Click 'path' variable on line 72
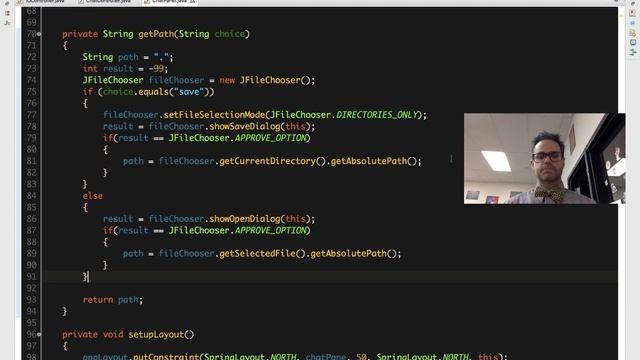Screen dimensions: 640x360 tap(128, 57)
